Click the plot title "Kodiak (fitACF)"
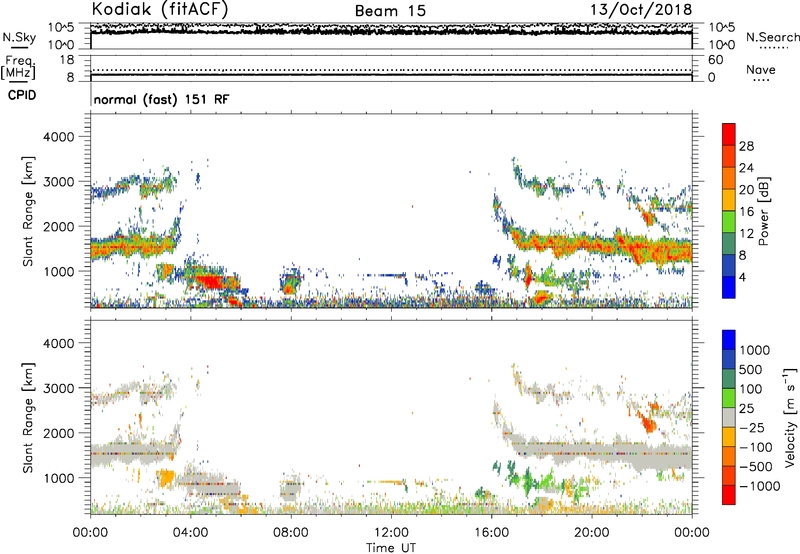800x554 pixels. [160, 9]
